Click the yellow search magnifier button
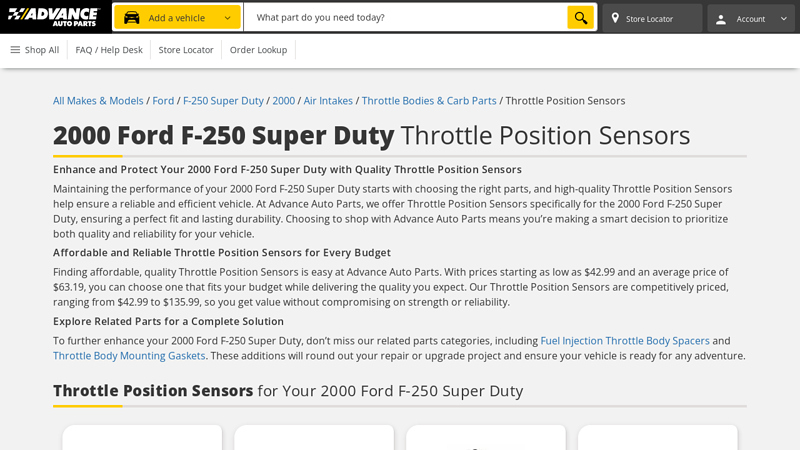This screenshot has height=450, width=800. click(580, 18)
